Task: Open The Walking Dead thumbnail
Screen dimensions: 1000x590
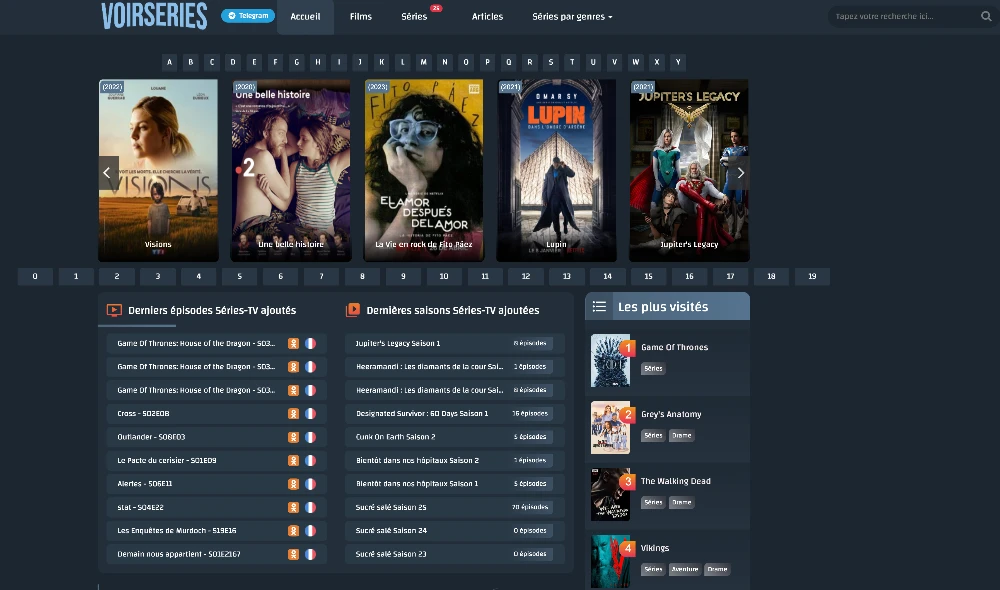Action: [610, 494]
